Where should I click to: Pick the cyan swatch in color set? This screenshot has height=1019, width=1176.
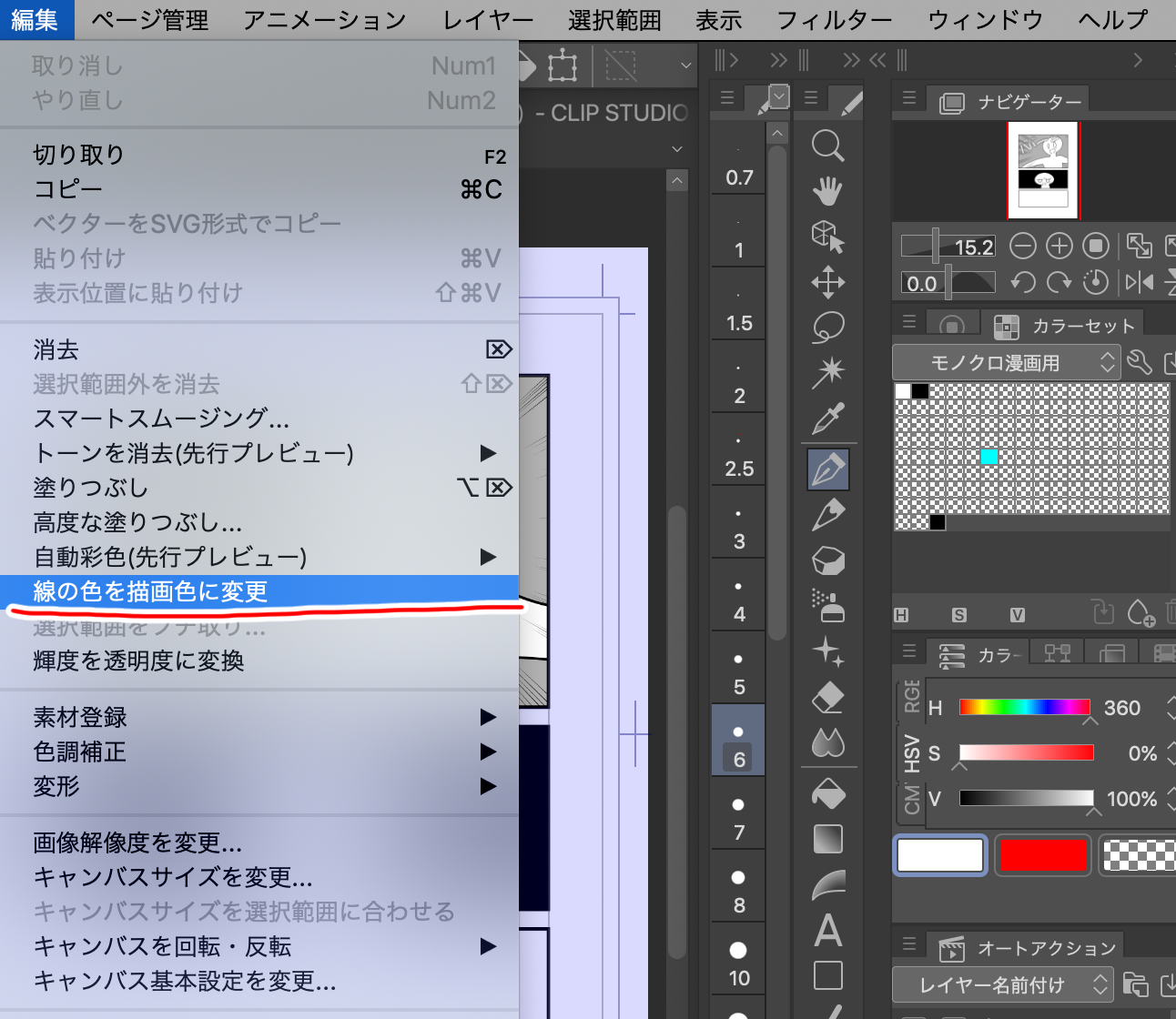[x=988, y=457]
